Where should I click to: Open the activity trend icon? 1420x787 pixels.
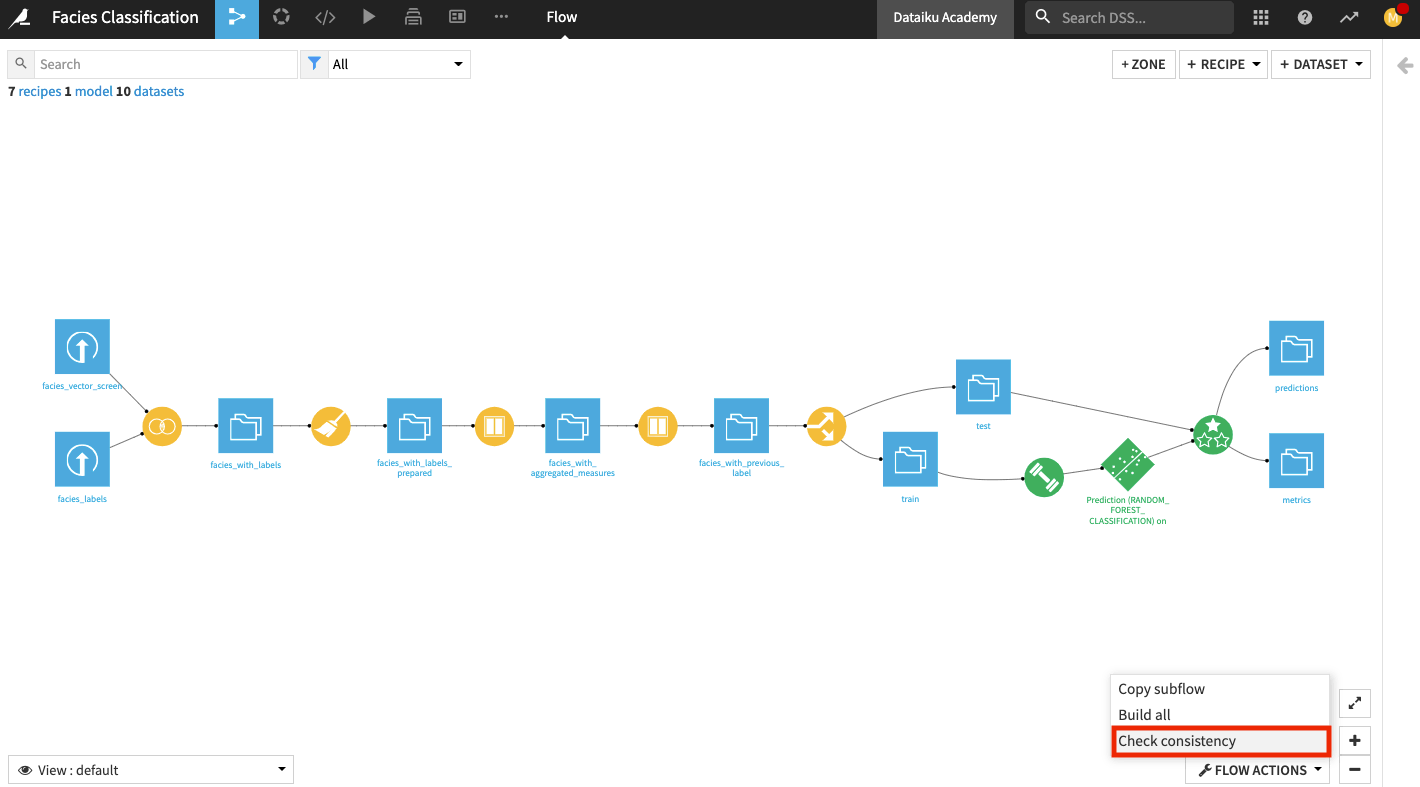[x=1349, y=17]
